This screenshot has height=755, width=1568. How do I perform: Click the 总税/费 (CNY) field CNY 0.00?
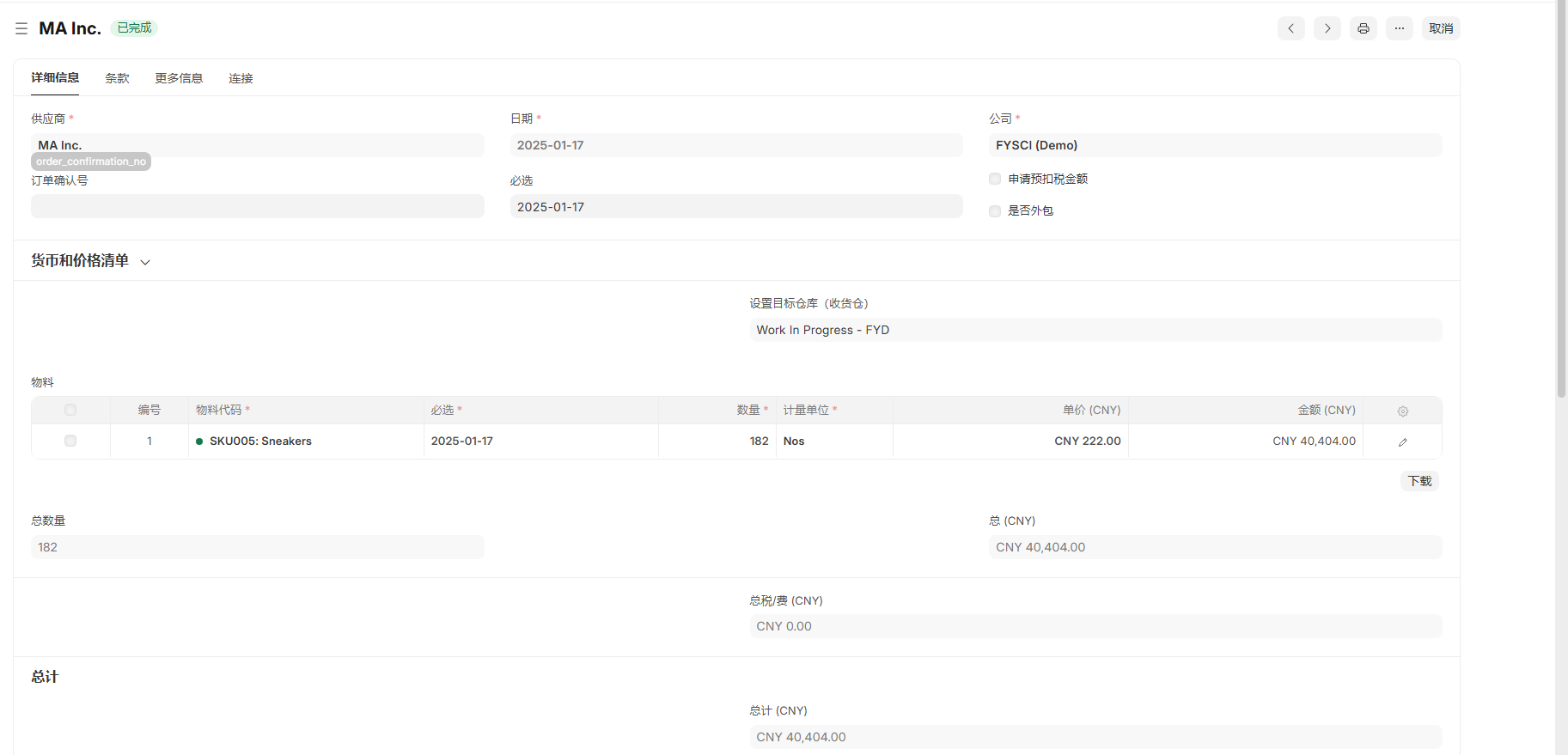(x=1095, y=626)
